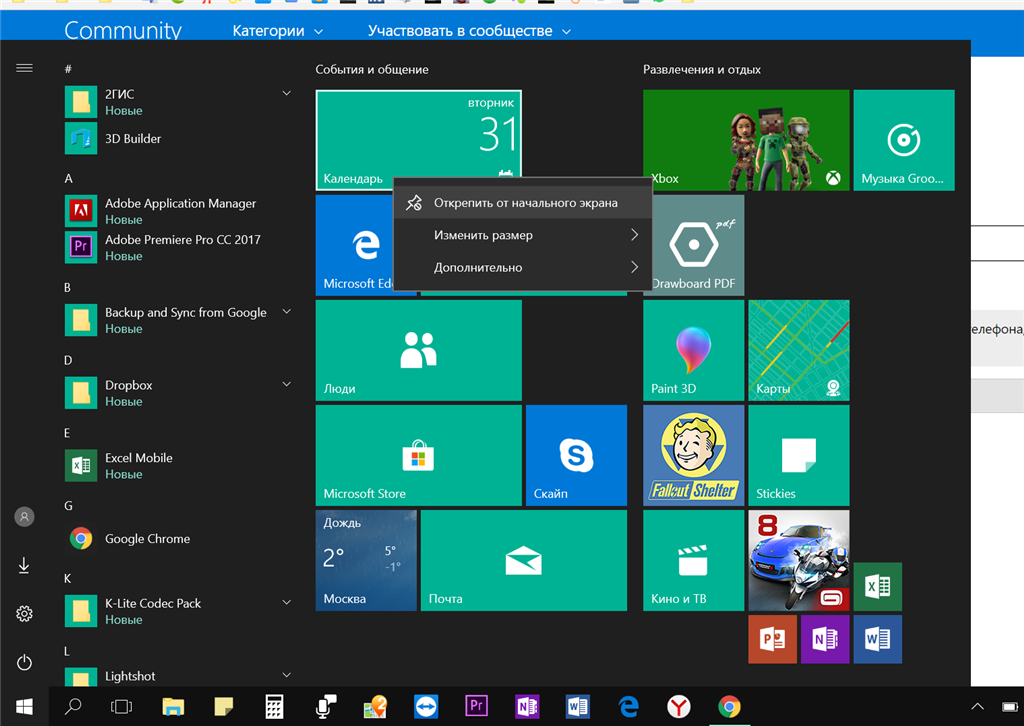The width and height of the screenshot is (1024, 726).
Task: Open the 3D Builder app icon
Action: [81, 138]
